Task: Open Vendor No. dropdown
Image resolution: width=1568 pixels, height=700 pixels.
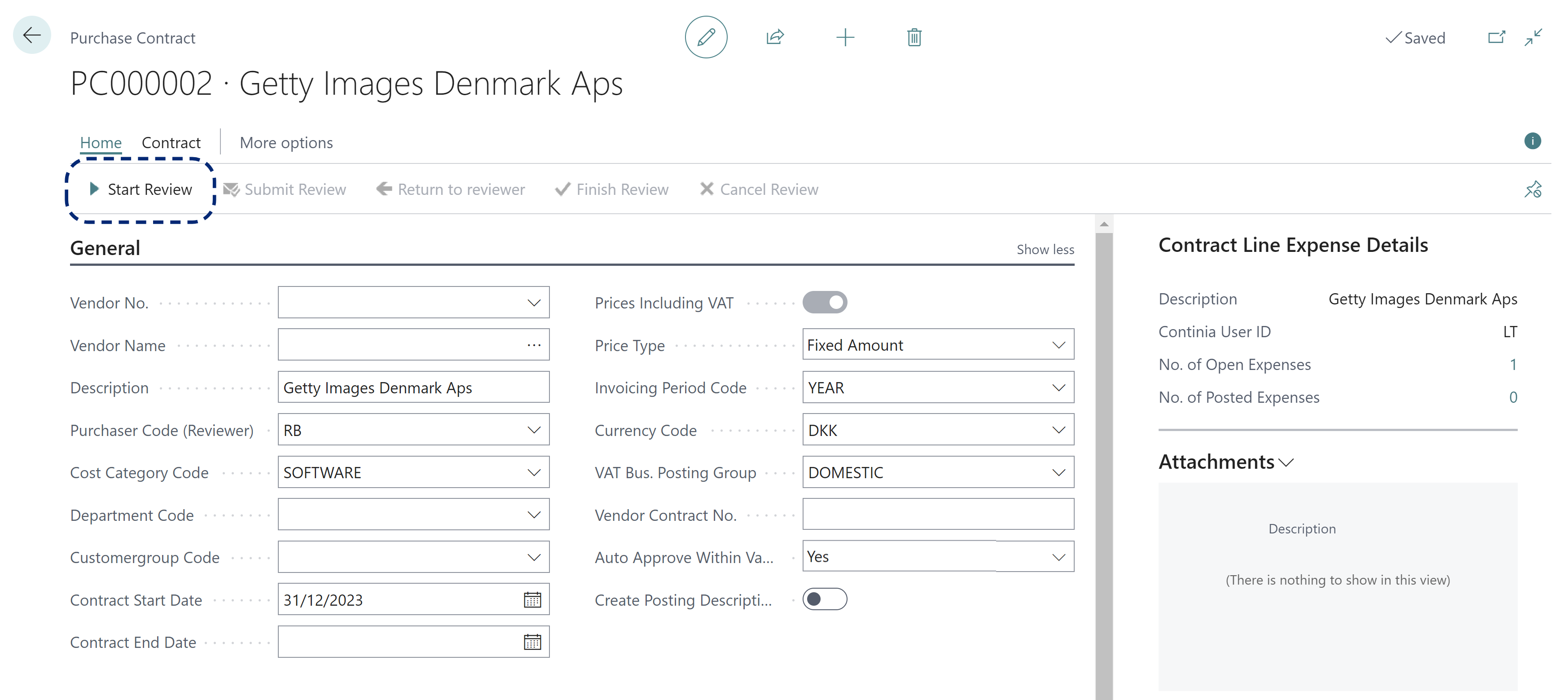Action: [x=534, y=303]
